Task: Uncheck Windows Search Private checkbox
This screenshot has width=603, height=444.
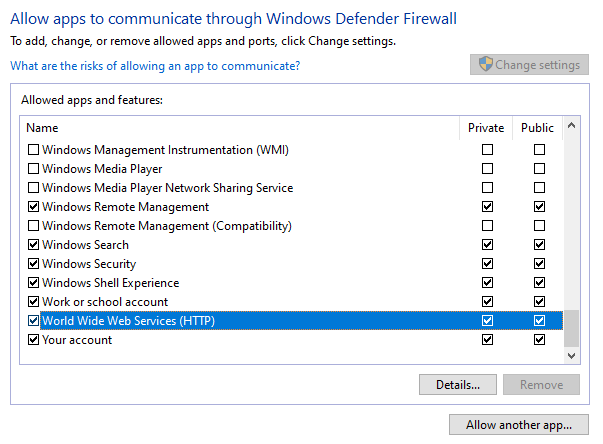Action: click(487, 244)
